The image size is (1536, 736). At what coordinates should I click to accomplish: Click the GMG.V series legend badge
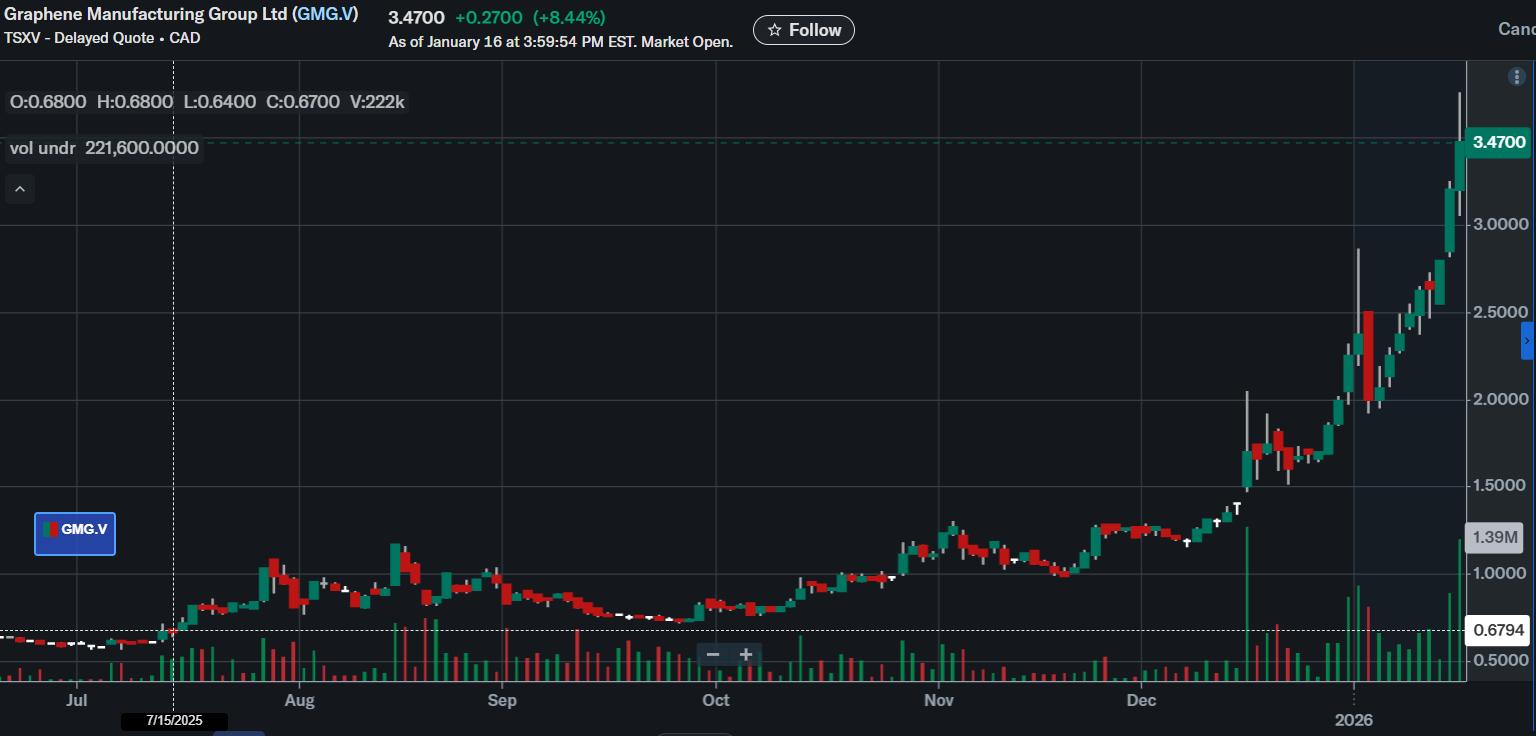pyautogui.click(x=75, y=533)
